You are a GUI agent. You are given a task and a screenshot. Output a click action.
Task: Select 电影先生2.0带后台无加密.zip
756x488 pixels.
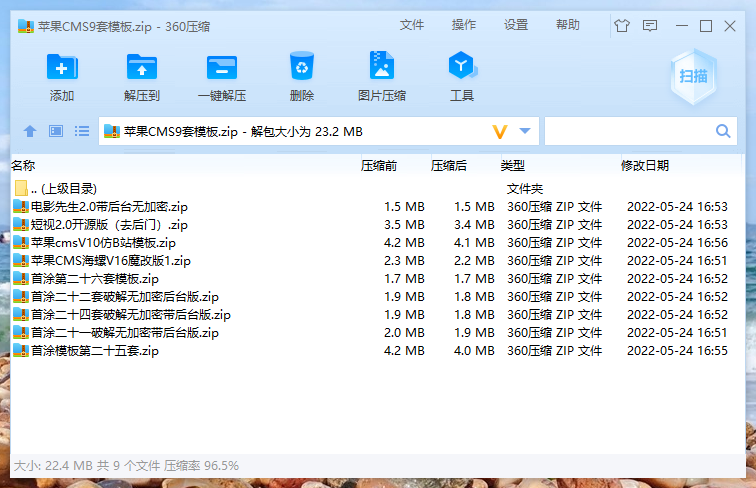377,206
